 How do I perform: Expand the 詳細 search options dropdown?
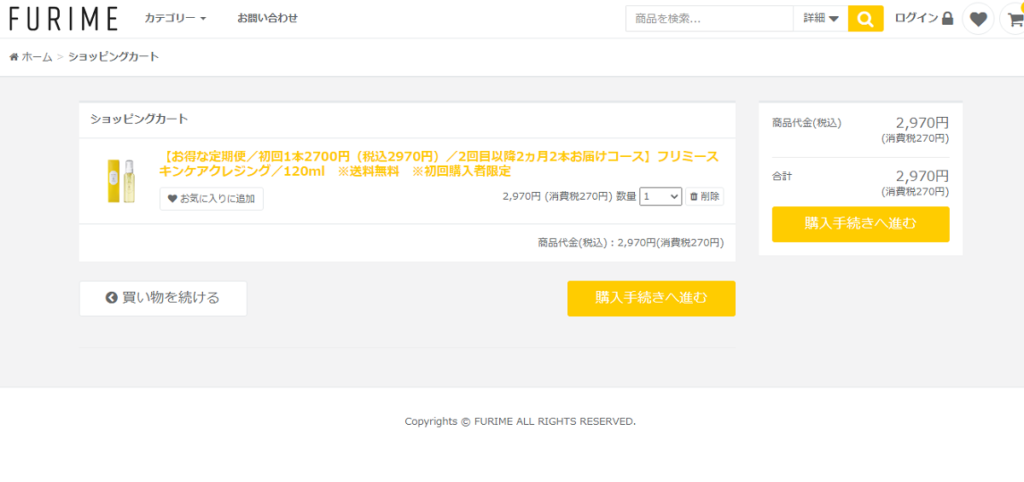click(821, 18)
